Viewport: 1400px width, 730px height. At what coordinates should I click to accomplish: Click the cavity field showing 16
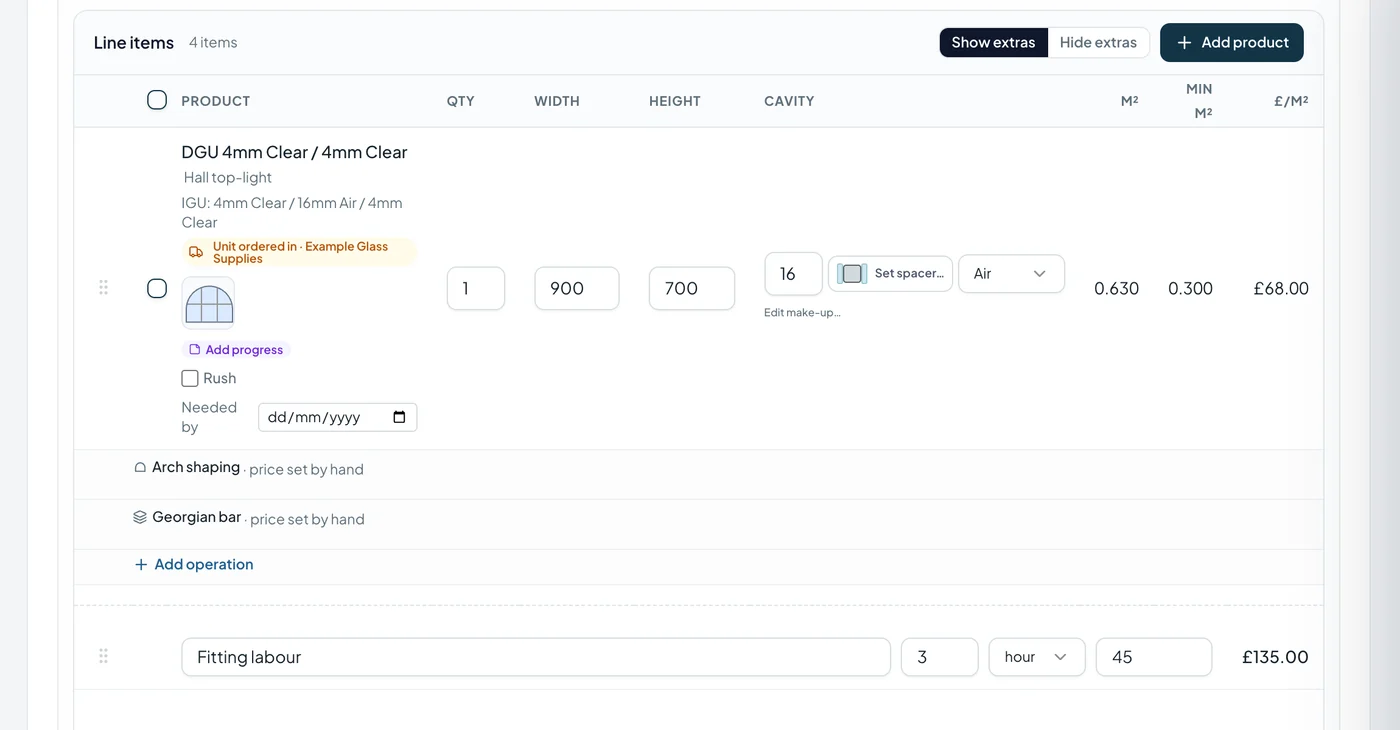click(793, 274)
